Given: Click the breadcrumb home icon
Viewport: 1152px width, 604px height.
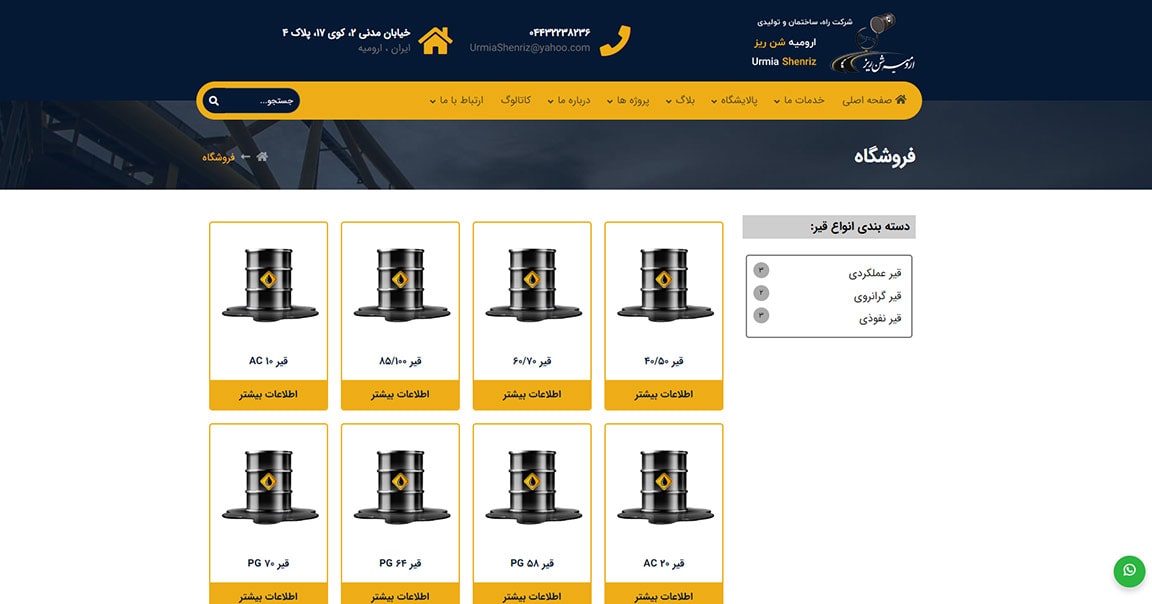Looking at the screenshot, I should pos(262,157).
